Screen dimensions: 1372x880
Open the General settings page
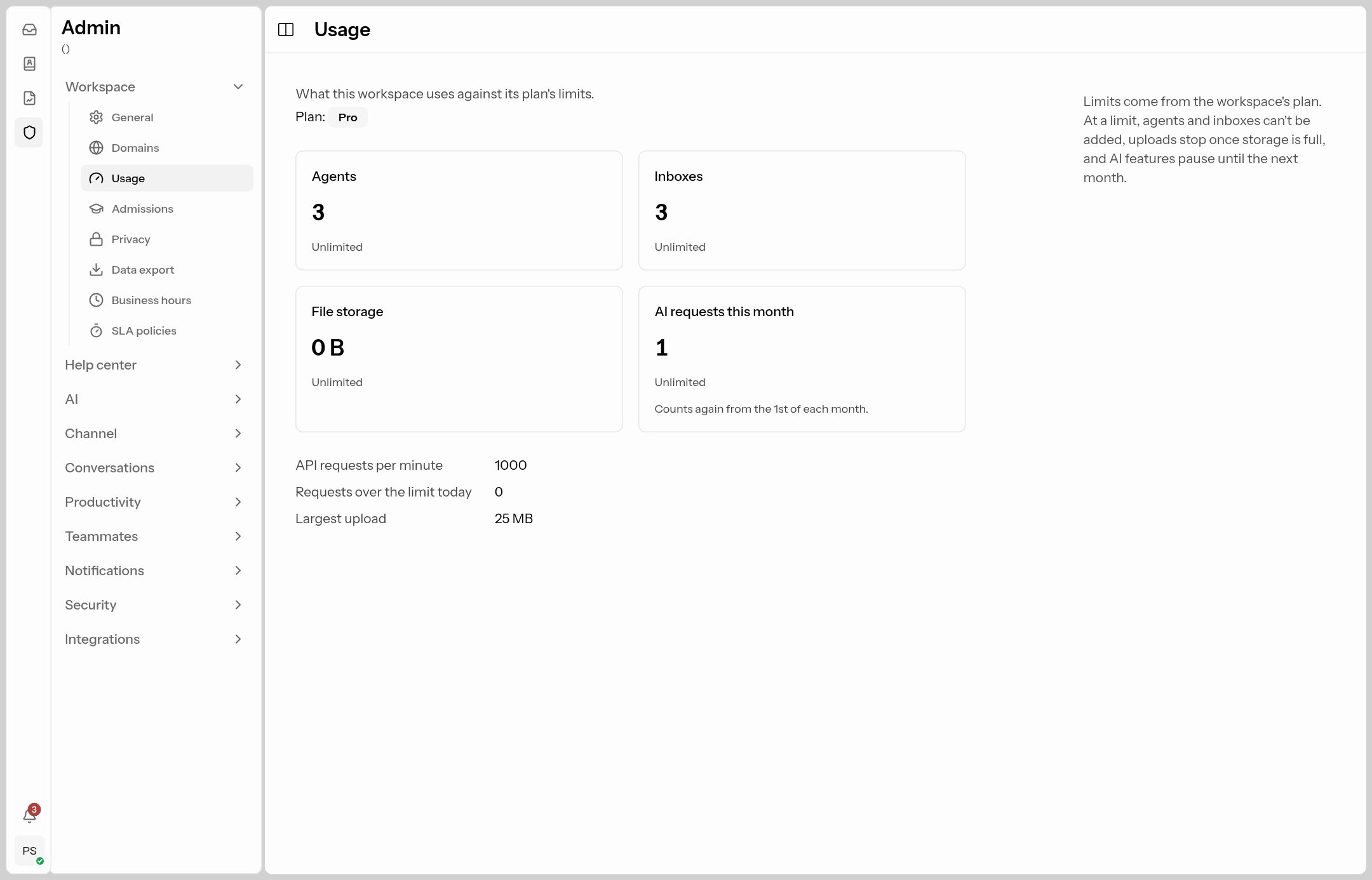click(167, 117)
